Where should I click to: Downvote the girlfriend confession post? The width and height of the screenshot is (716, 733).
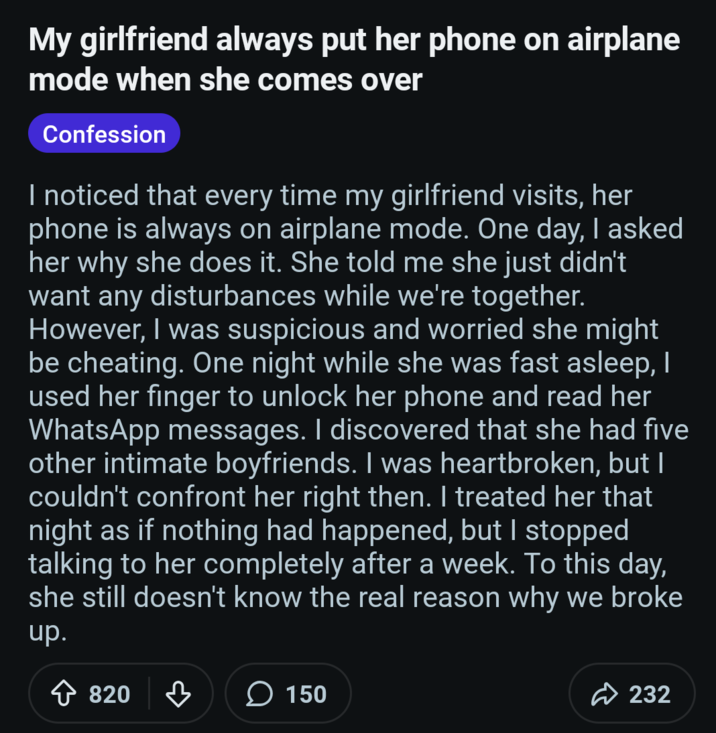pos(178,693)
